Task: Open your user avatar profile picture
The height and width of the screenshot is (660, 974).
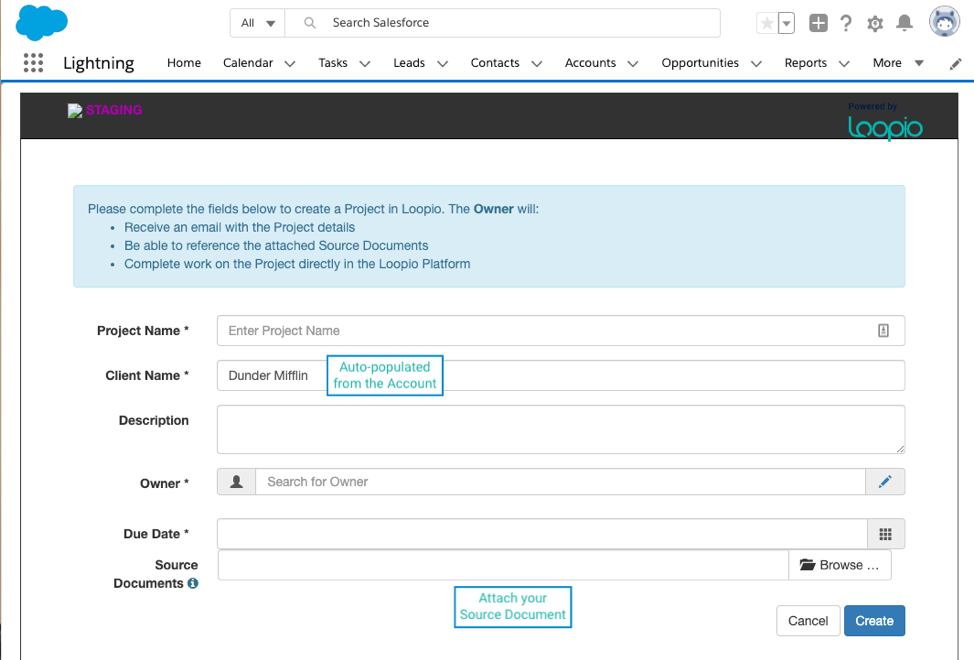Action: tap(944, 21)
